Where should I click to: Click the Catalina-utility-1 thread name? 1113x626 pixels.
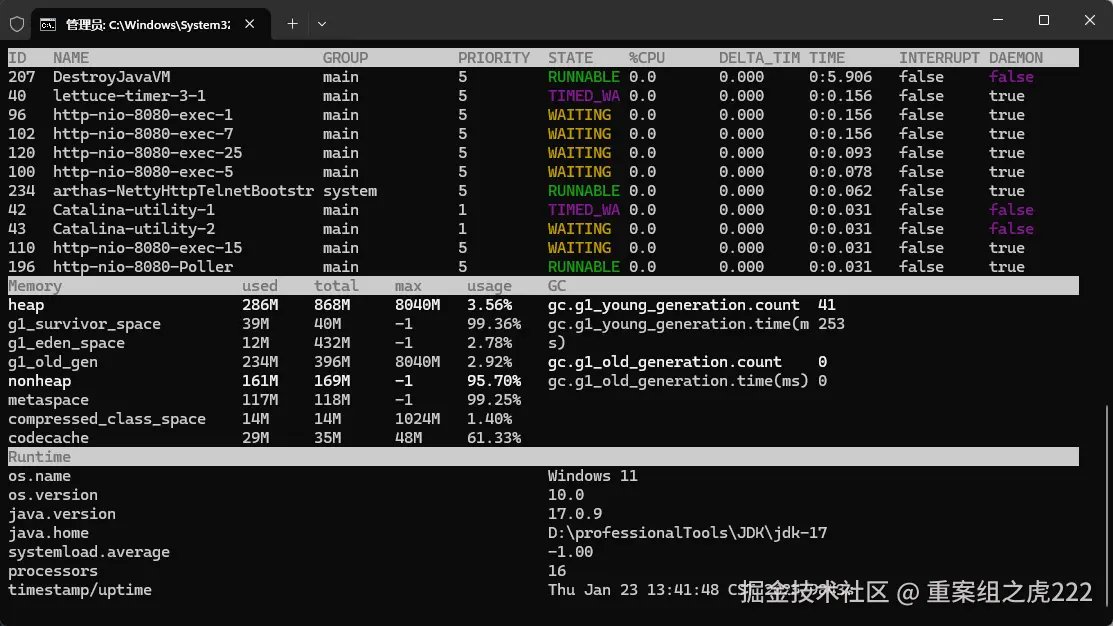133,210
